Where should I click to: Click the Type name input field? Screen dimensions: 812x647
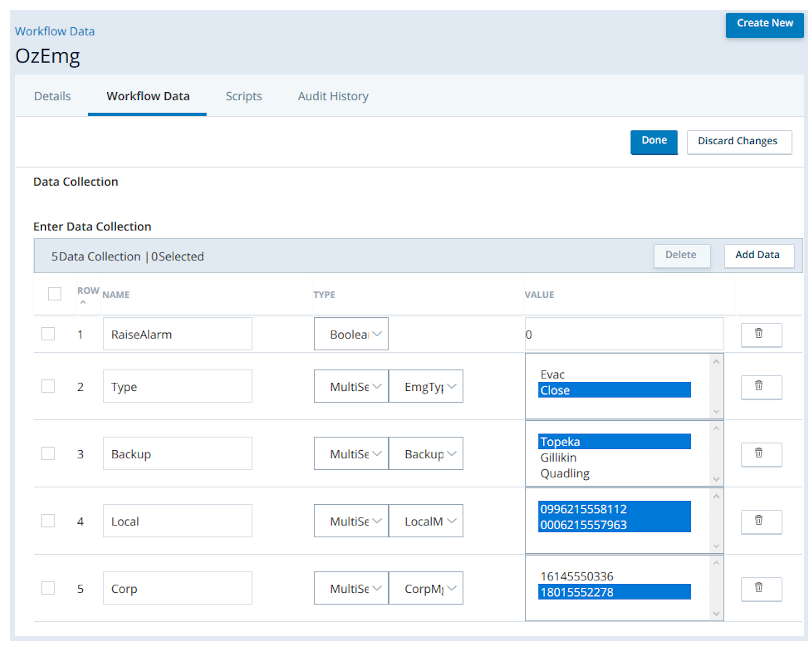click(x=177, y=386)
